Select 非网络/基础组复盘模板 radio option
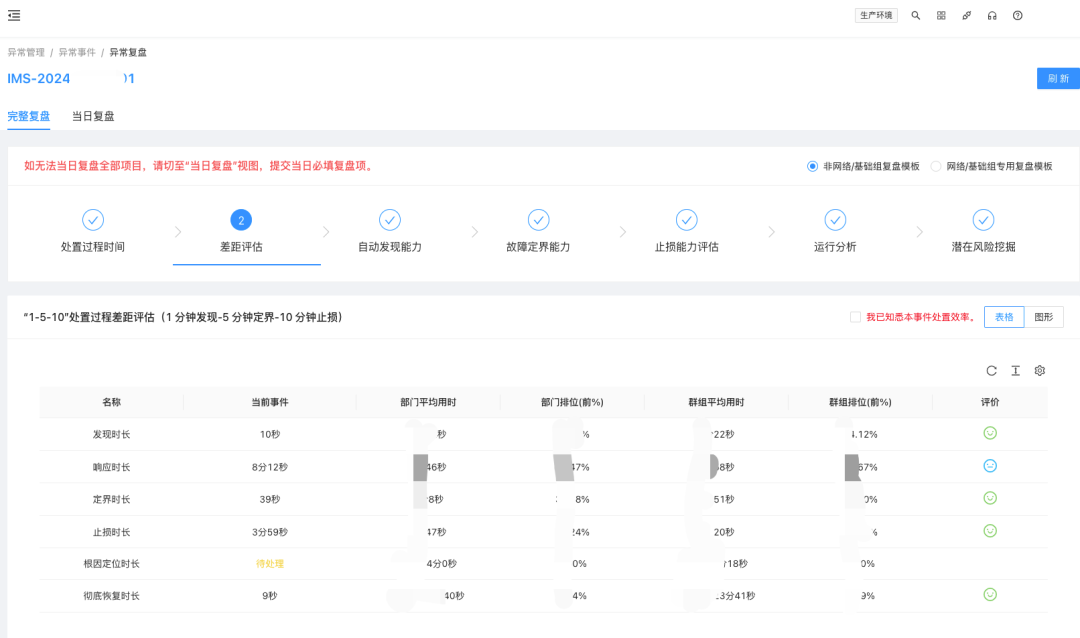Screen dimensions: 1080x638 click(x=812, y=166)
